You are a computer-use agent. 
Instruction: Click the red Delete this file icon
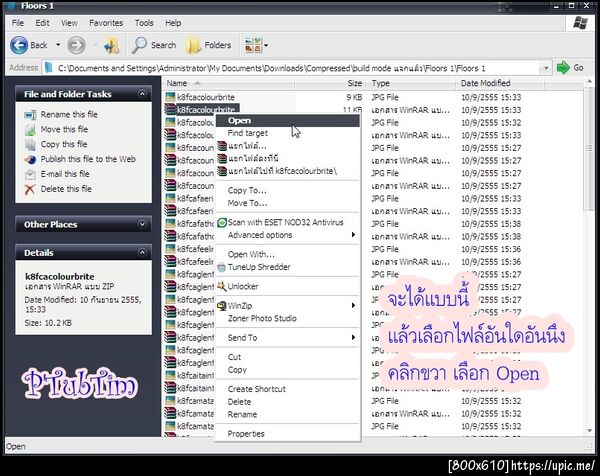point(30,189)
